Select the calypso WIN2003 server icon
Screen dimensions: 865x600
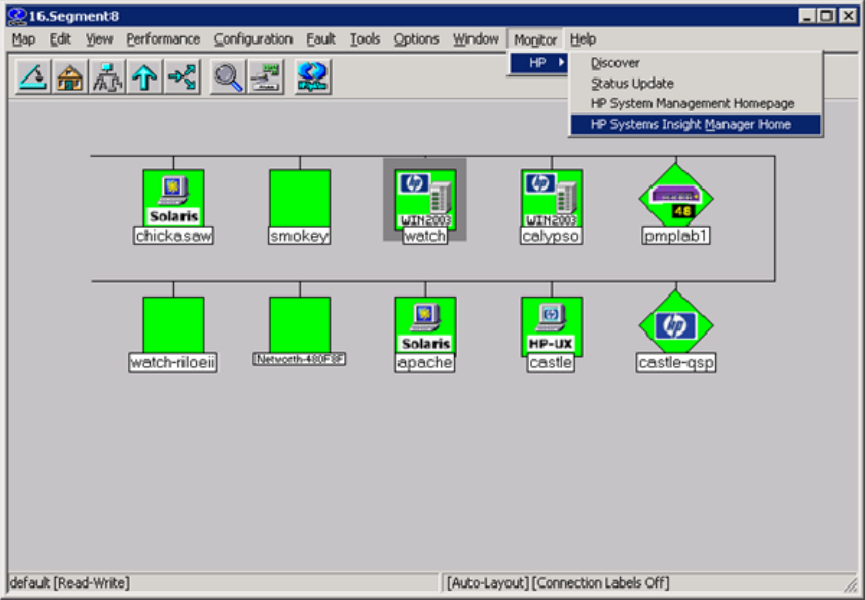click(552, 199)
